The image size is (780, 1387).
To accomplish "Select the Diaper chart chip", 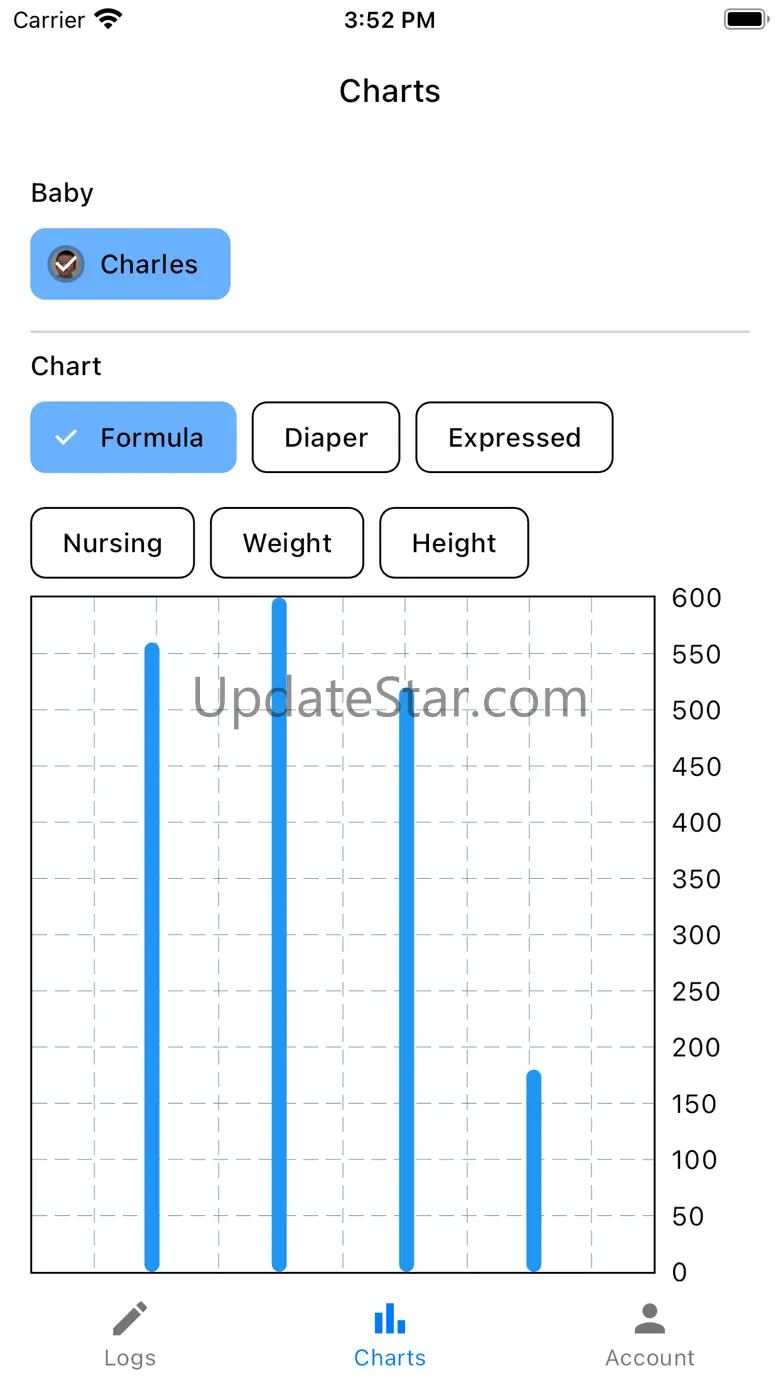I will pyautogui.click(x=326, y=437).
